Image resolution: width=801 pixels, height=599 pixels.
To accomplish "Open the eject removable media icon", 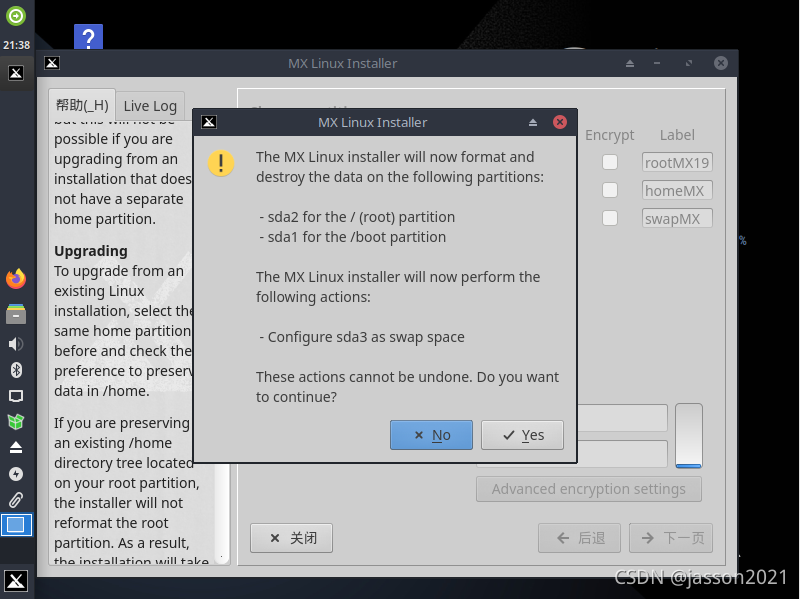I will (16, 448).
